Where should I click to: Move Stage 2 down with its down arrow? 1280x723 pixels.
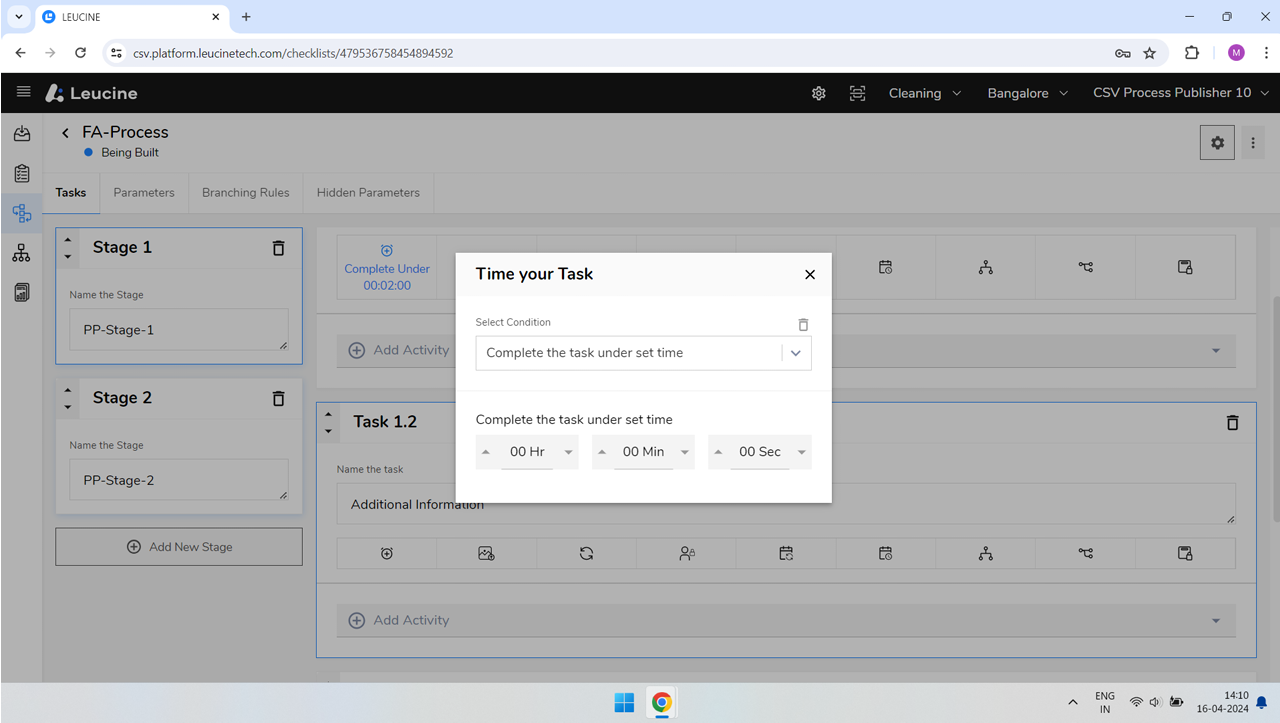point(68,406)
